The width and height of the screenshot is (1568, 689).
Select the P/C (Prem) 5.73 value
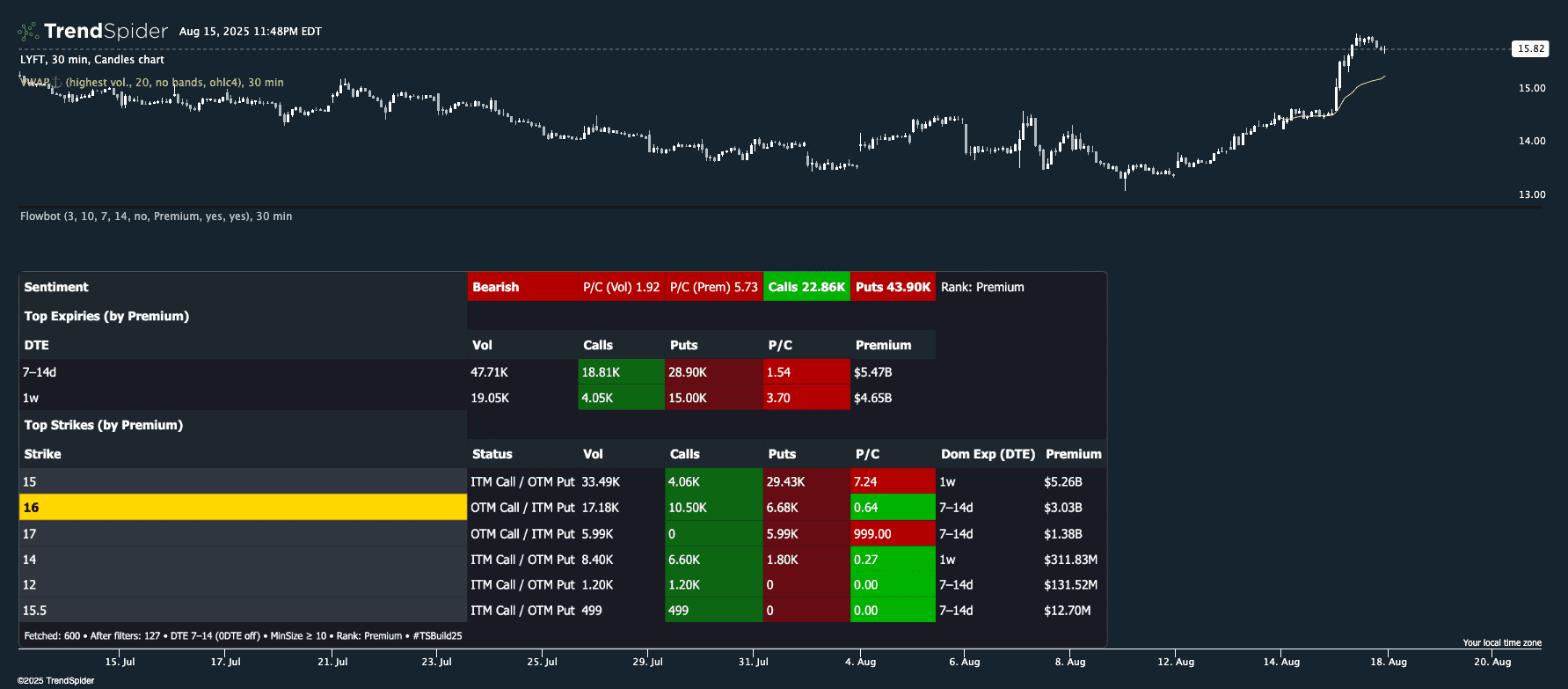click(713, 287)
